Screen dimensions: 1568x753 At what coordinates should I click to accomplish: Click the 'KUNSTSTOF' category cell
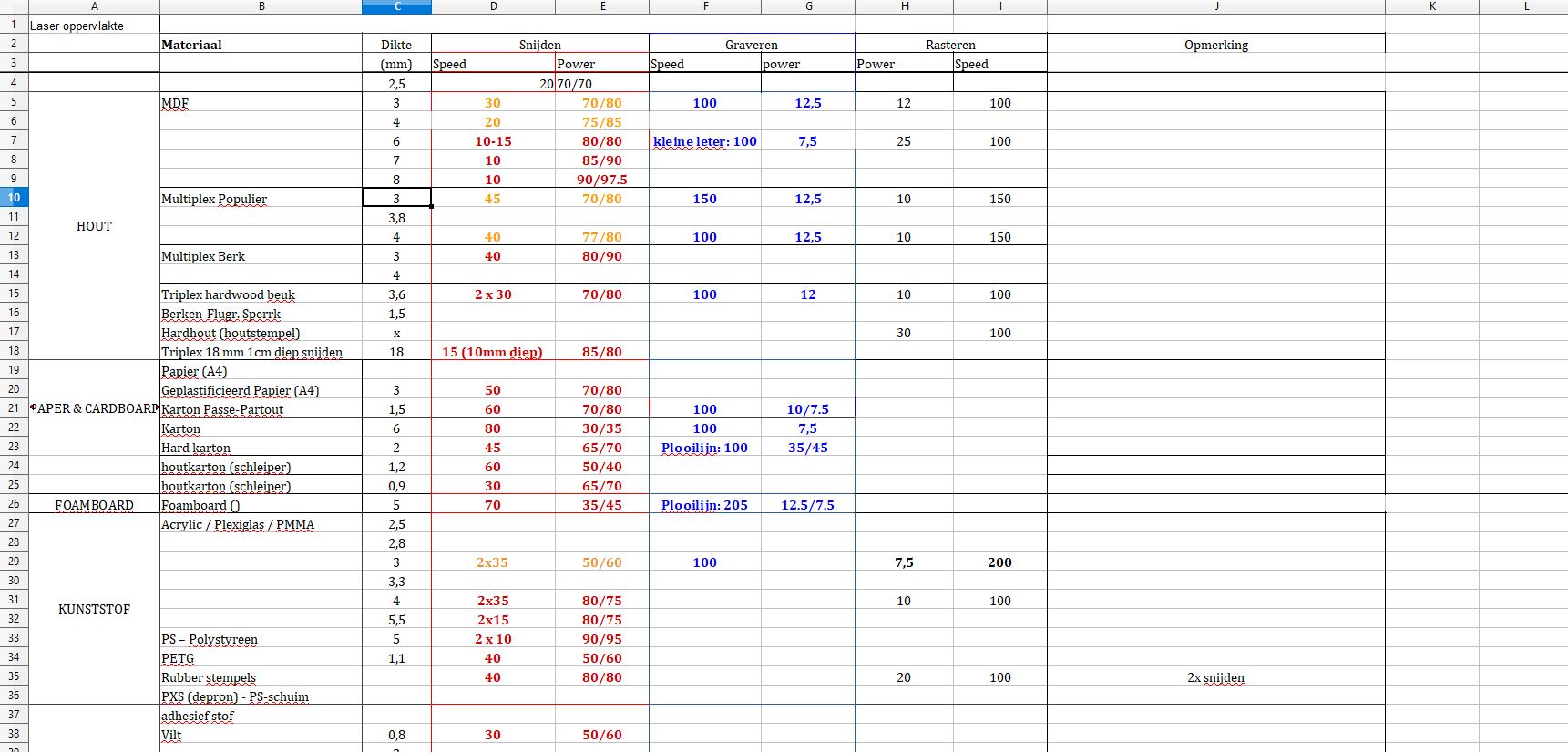[94, 609]
